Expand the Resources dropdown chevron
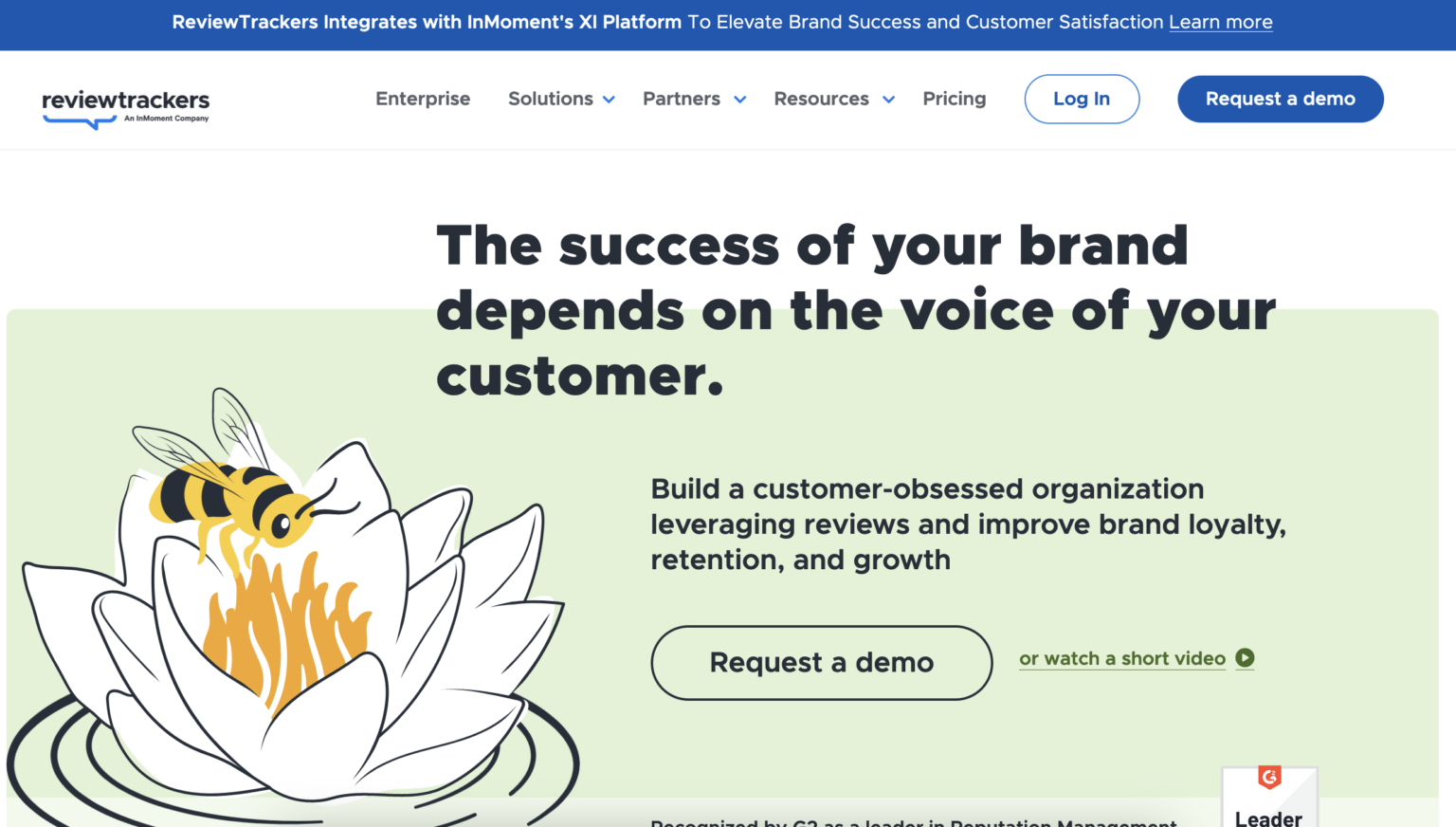Viewport: 1456px width, 827px height. pyautogui.click(x=888, y=100)
